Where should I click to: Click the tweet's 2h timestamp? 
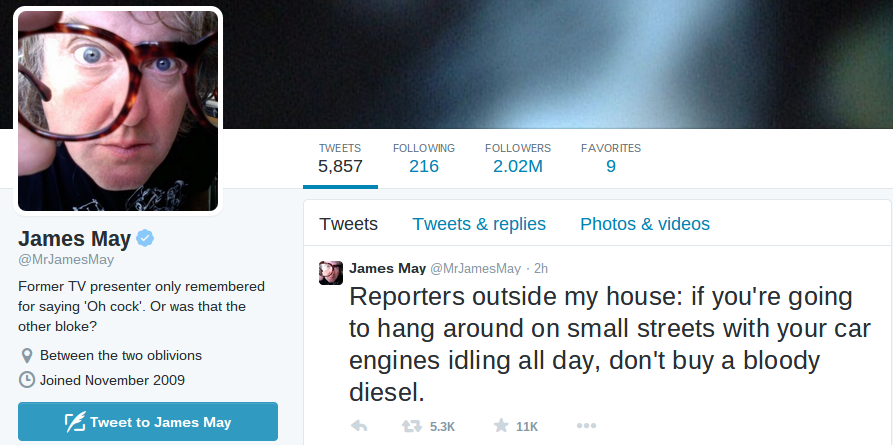point(541,268)
